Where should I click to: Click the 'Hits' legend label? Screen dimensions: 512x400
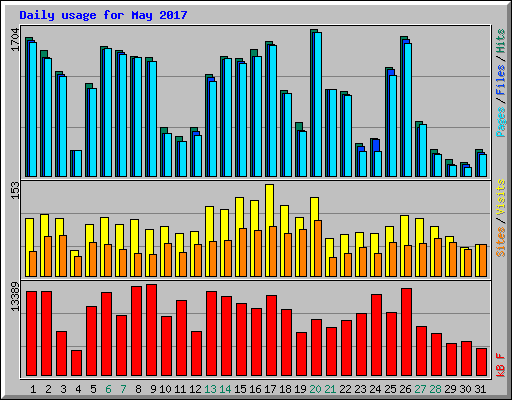tap(501, 41)
